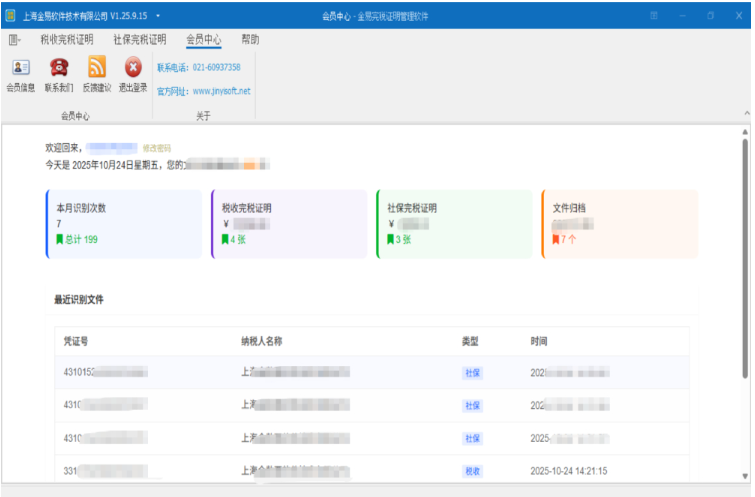
Task: Open the 帮助 menu tab
Action: (250, 40)
